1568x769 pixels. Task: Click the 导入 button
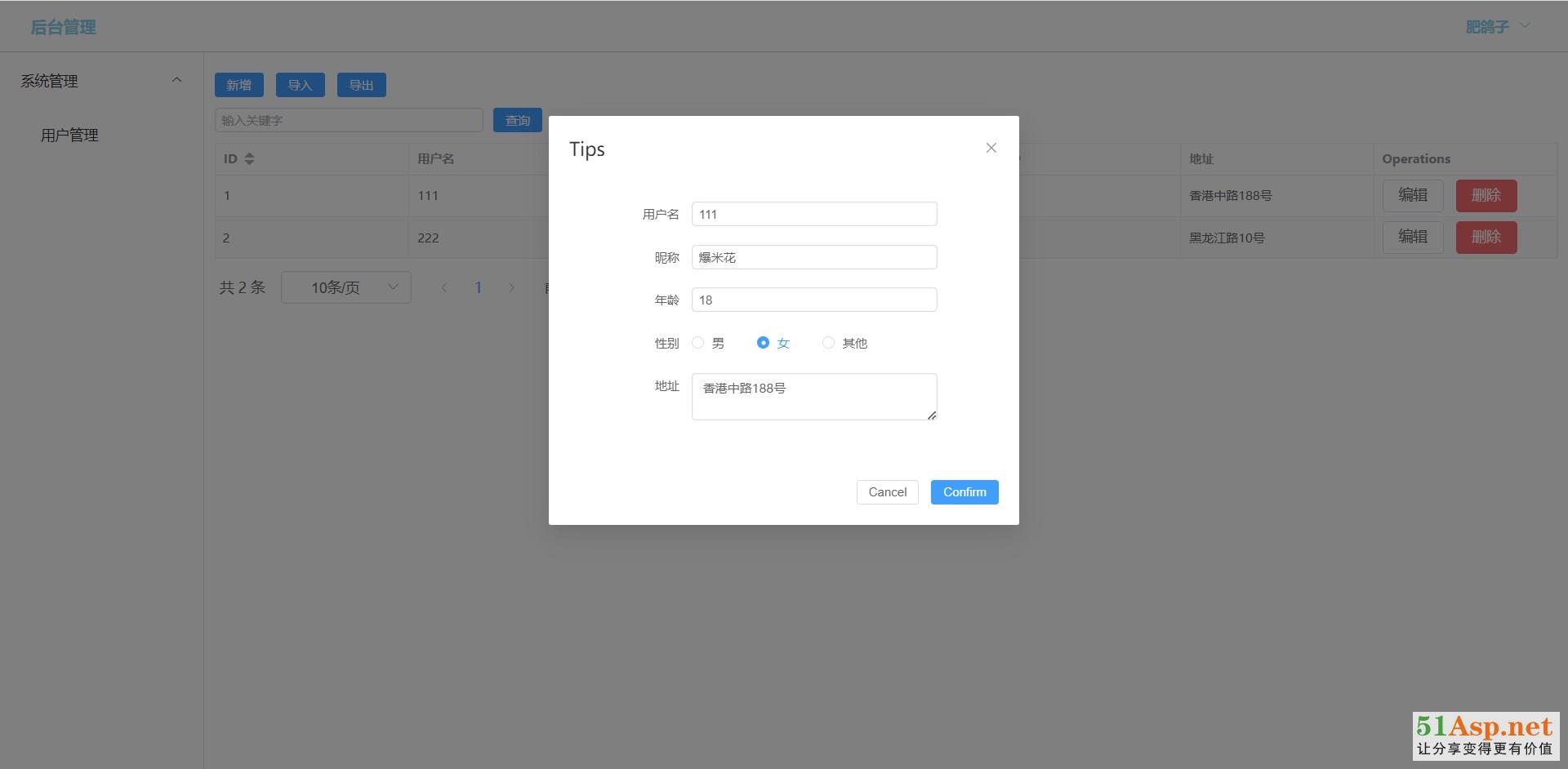point(300,85)
